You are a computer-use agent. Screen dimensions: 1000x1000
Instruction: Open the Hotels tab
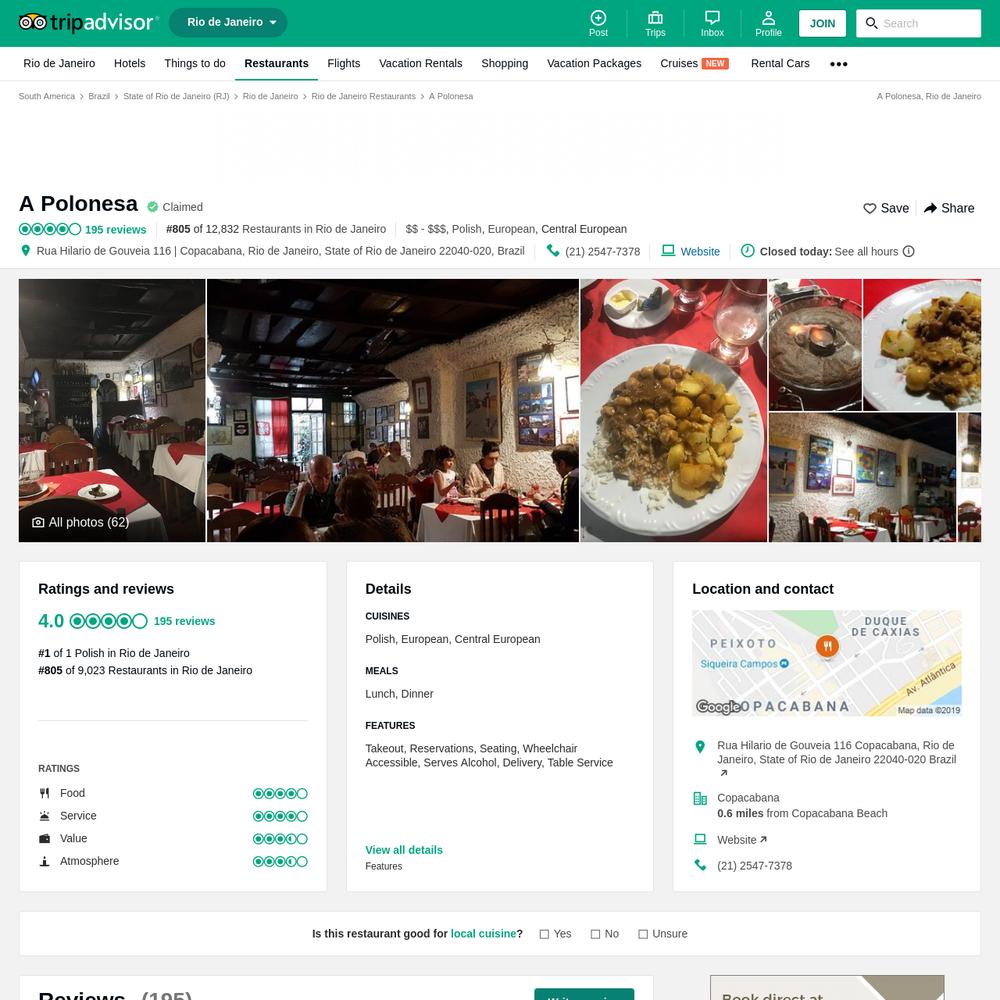click(x=129, y=63)
